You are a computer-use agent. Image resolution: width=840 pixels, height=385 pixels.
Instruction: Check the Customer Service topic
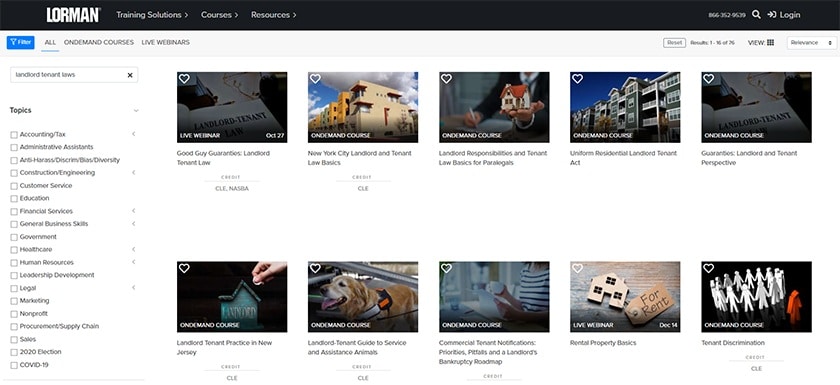pyautogui.click(x=14, y=186)
